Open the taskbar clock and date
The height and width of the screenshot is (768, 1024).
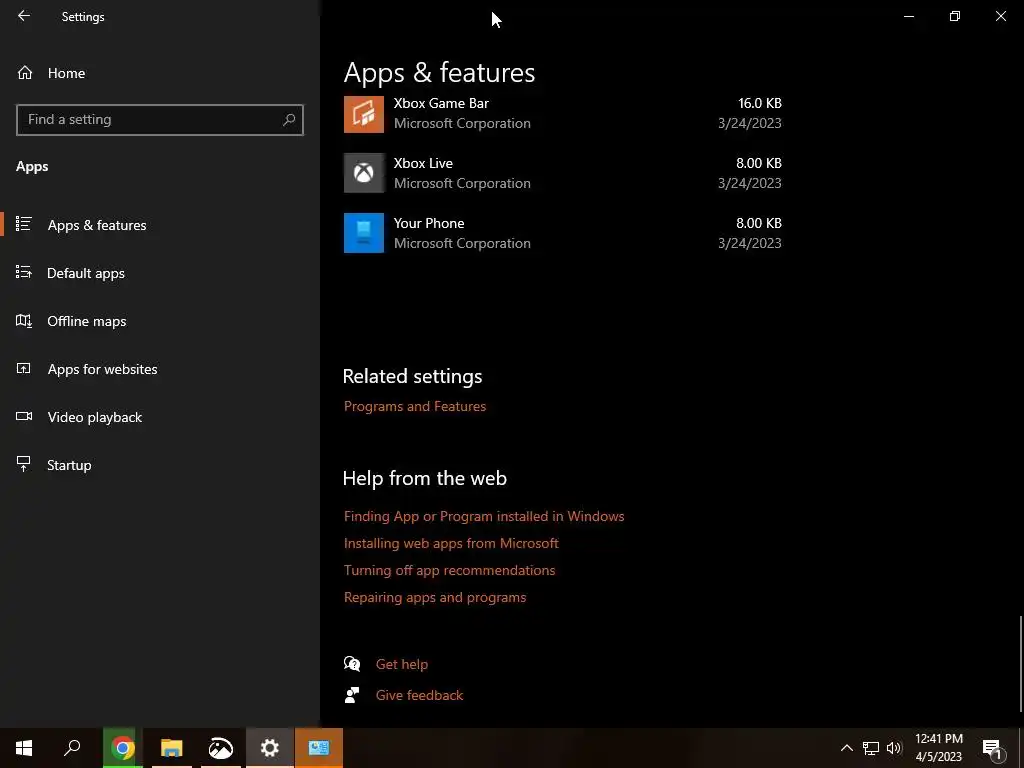point(938,748)
